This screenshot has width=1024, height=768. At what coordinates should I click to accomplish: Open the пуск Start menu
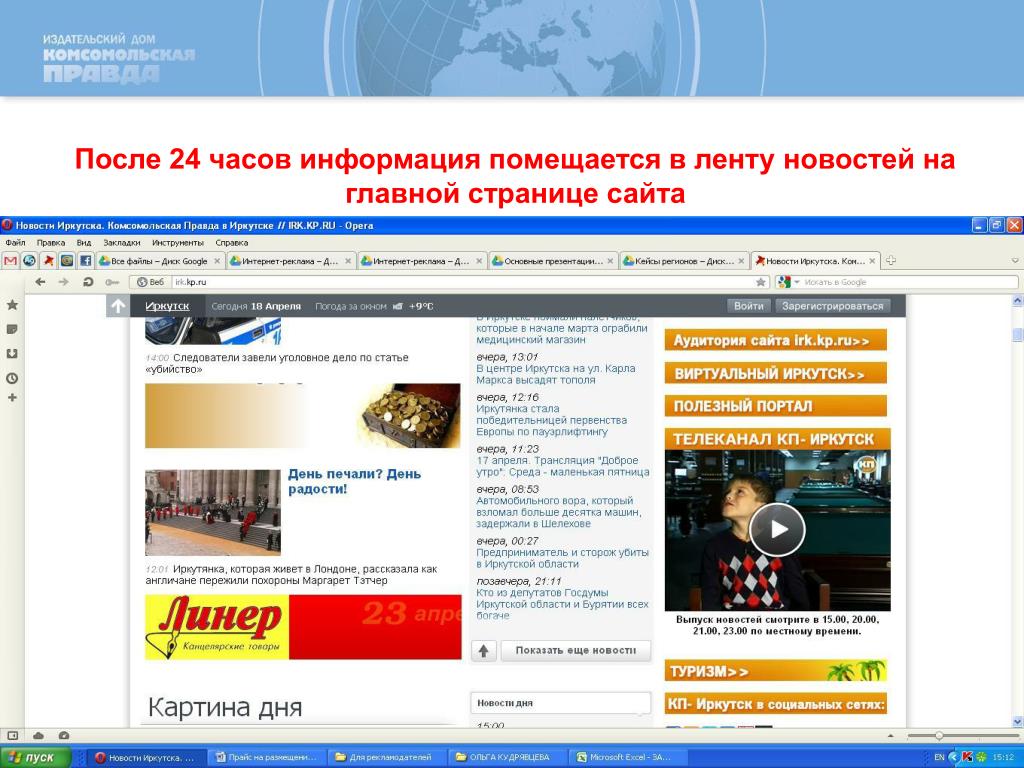(36, 758)
